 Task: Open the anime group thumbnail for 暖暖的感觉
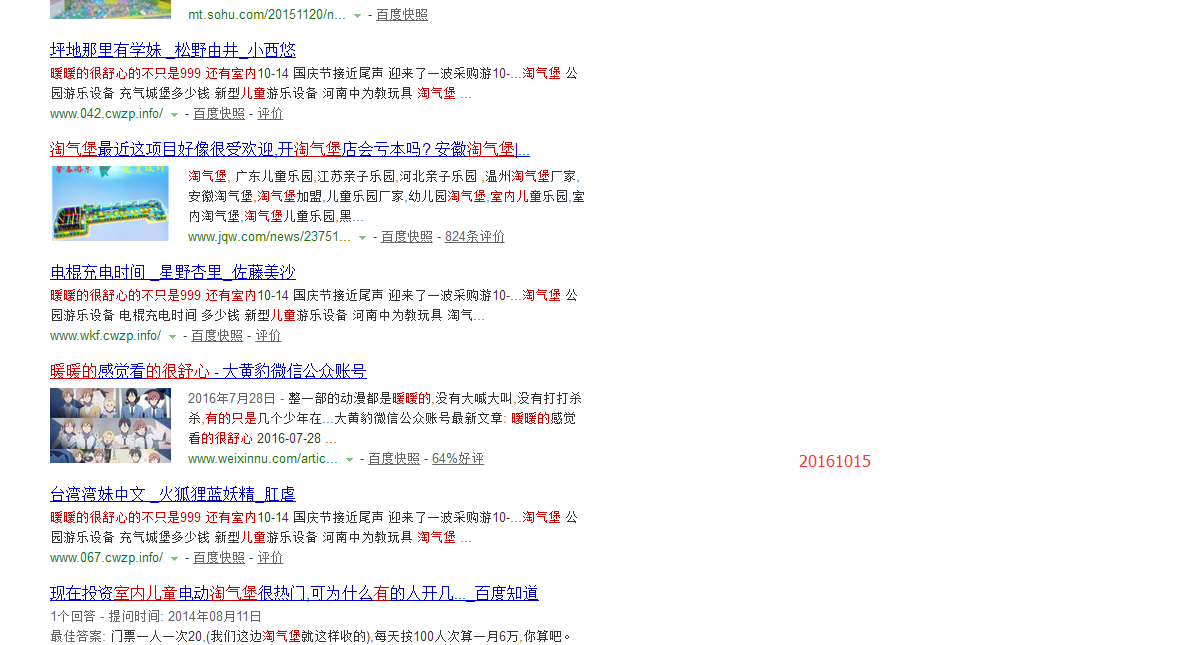tap(110, 425)
